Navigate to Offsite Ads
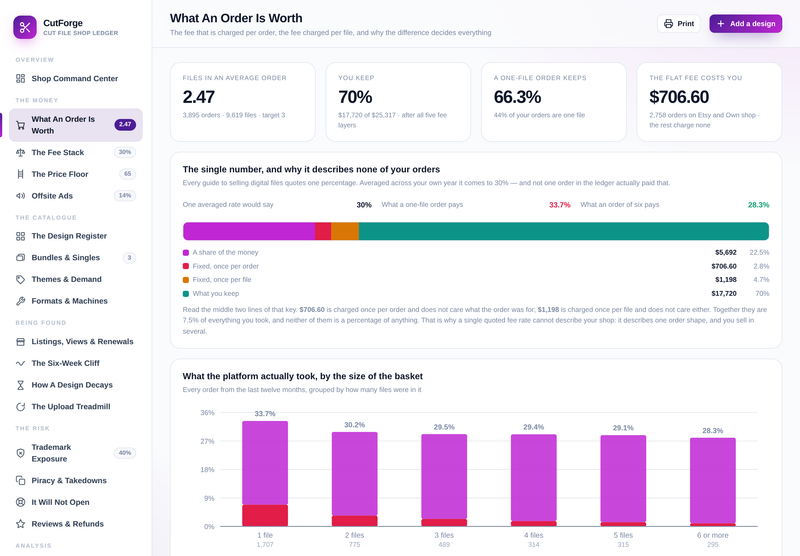800x556 pixels. [76, 196]
